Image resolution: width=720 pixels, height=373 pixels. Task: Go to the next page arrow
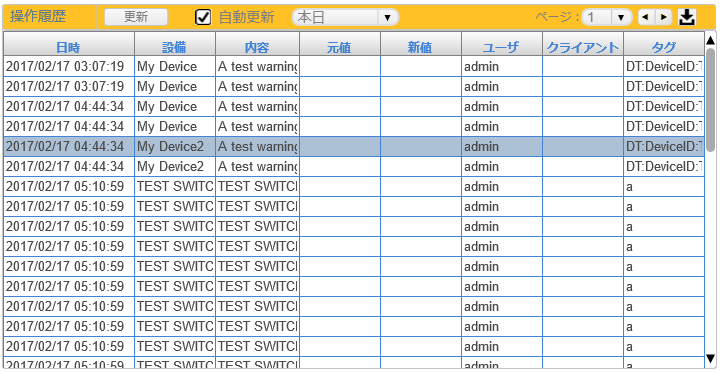point(663,17)
